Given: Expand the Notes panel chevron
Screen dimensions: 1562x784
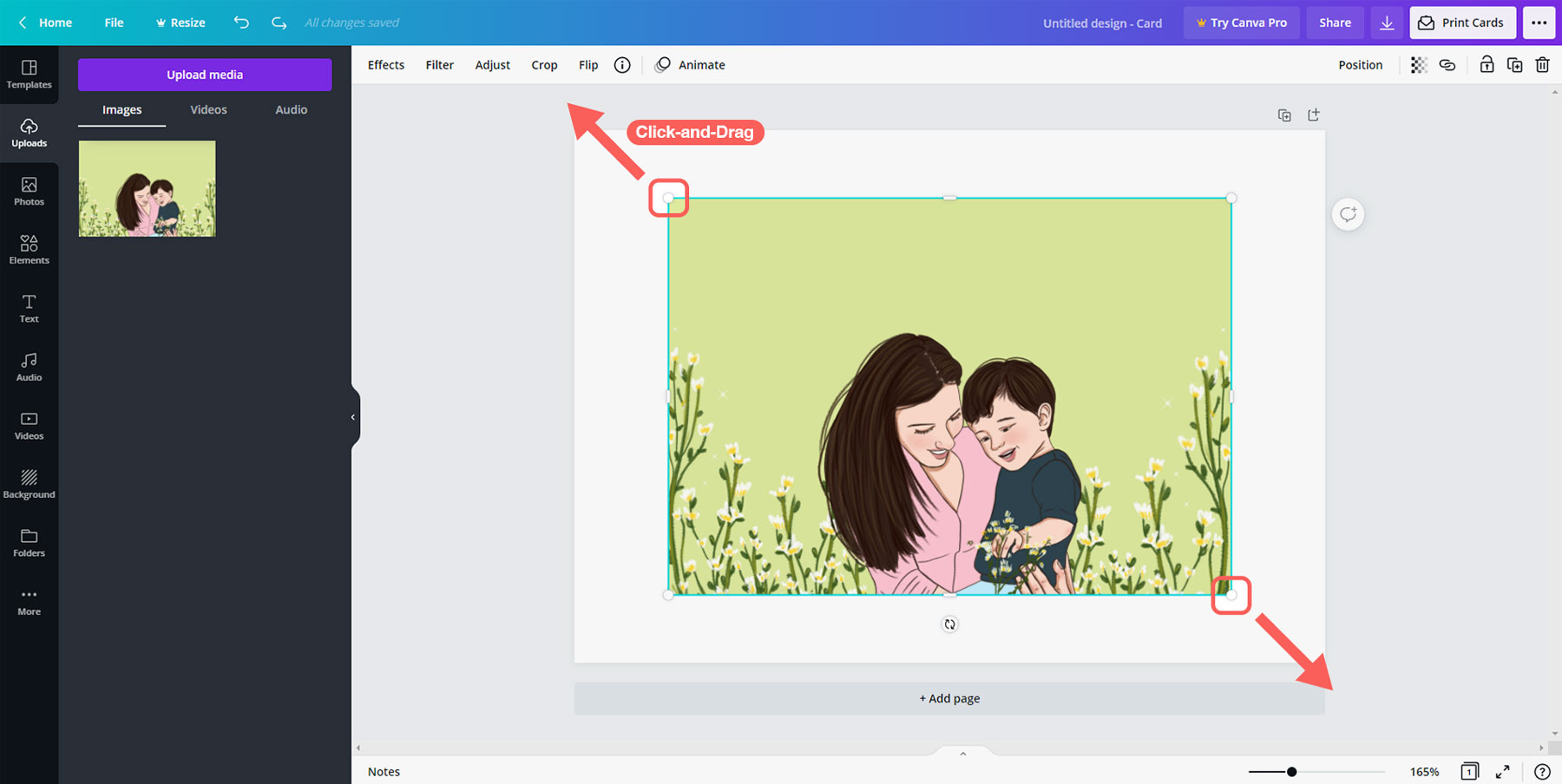Looking at the screenshot, I should tap(962, 754).
